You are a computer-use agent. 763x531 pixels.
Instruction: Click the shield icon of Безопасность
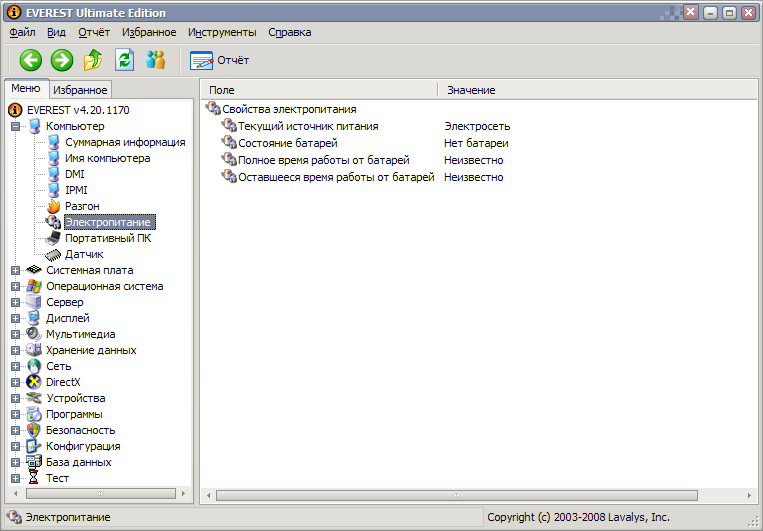[34, 430]
